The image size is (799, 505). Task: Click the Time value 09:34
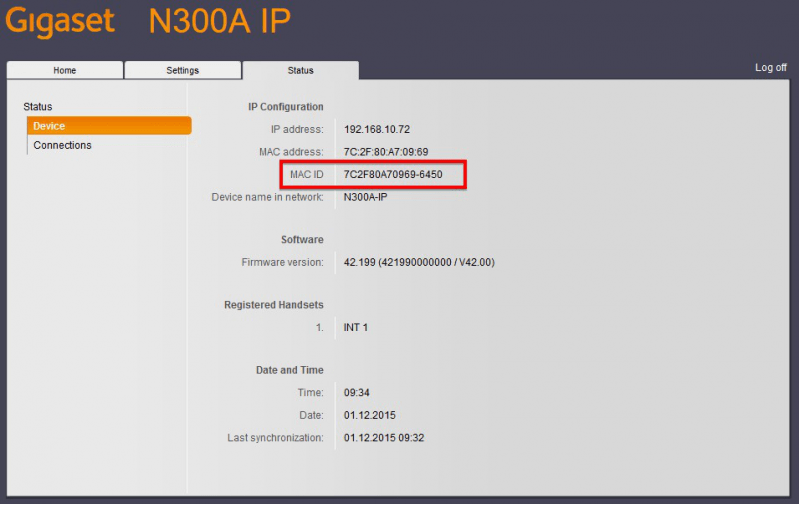[356, 393]
